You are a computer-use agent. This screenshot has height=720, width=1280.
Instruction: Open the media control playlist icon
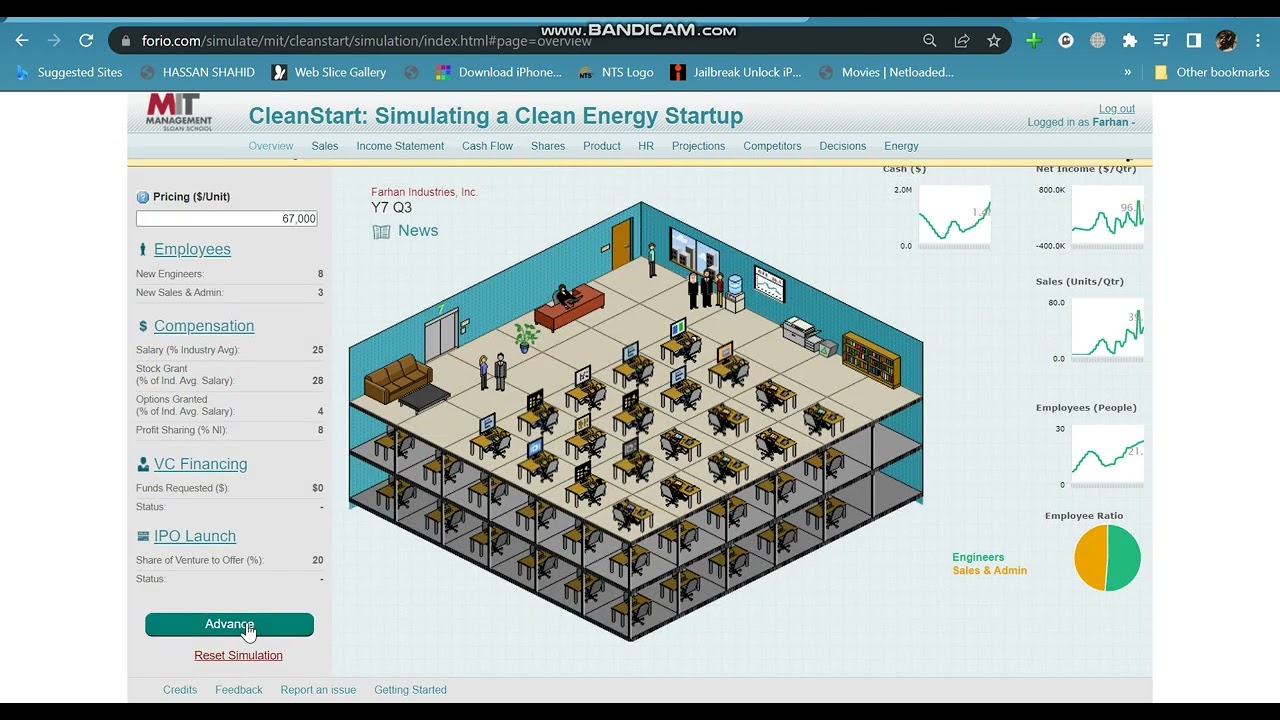coord(1162,41)
